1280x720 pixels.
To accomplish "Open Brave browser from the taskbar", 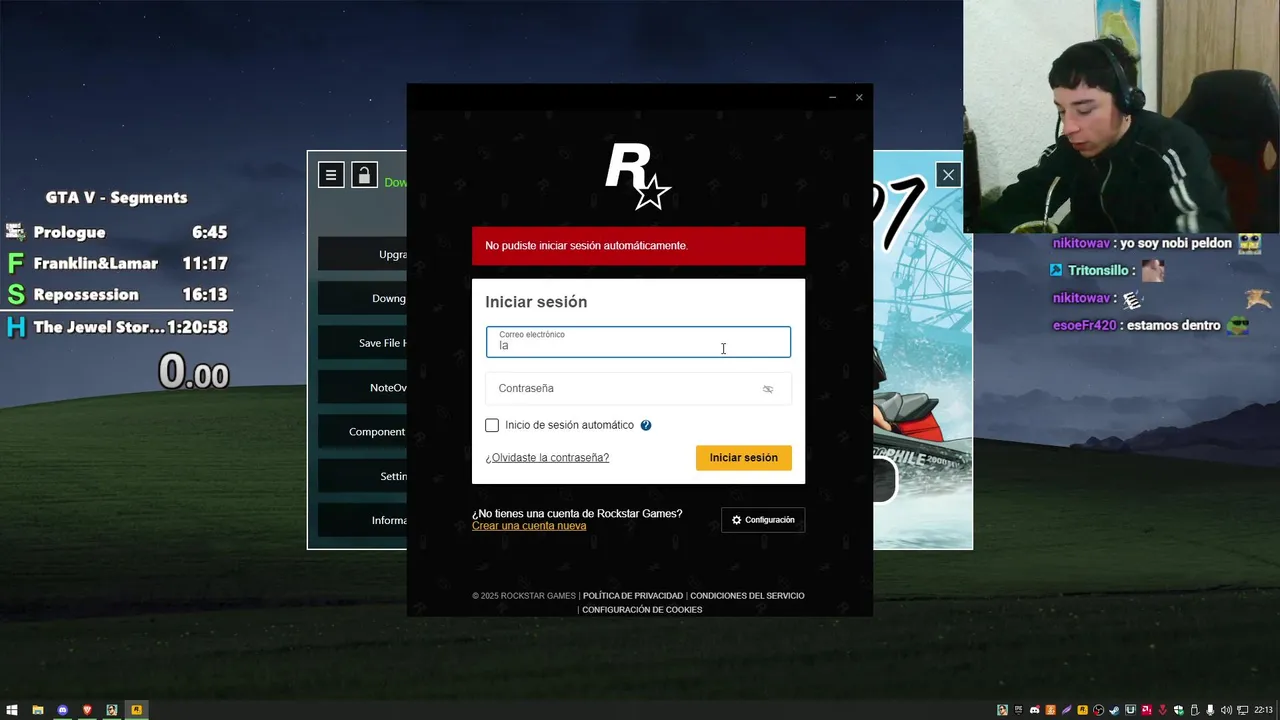I will pyautogui.click(x=87, y=710).
